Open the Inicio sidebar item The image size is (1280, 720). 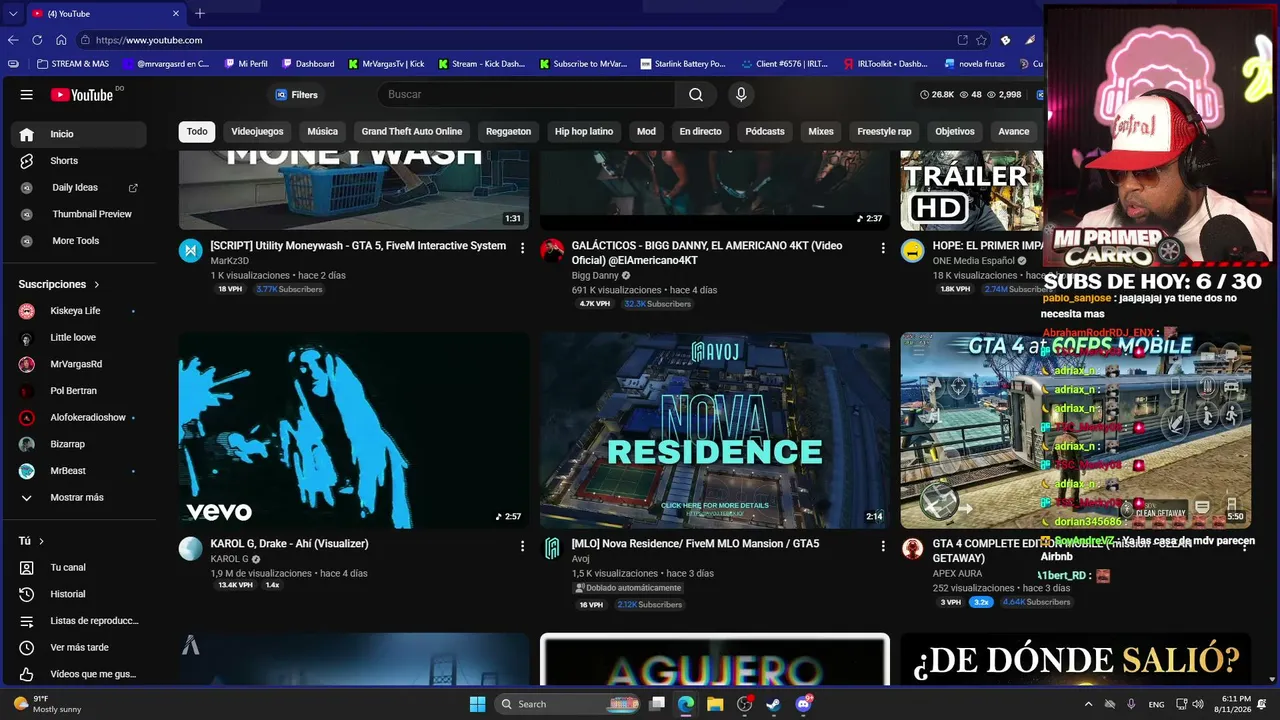(80, 134)
